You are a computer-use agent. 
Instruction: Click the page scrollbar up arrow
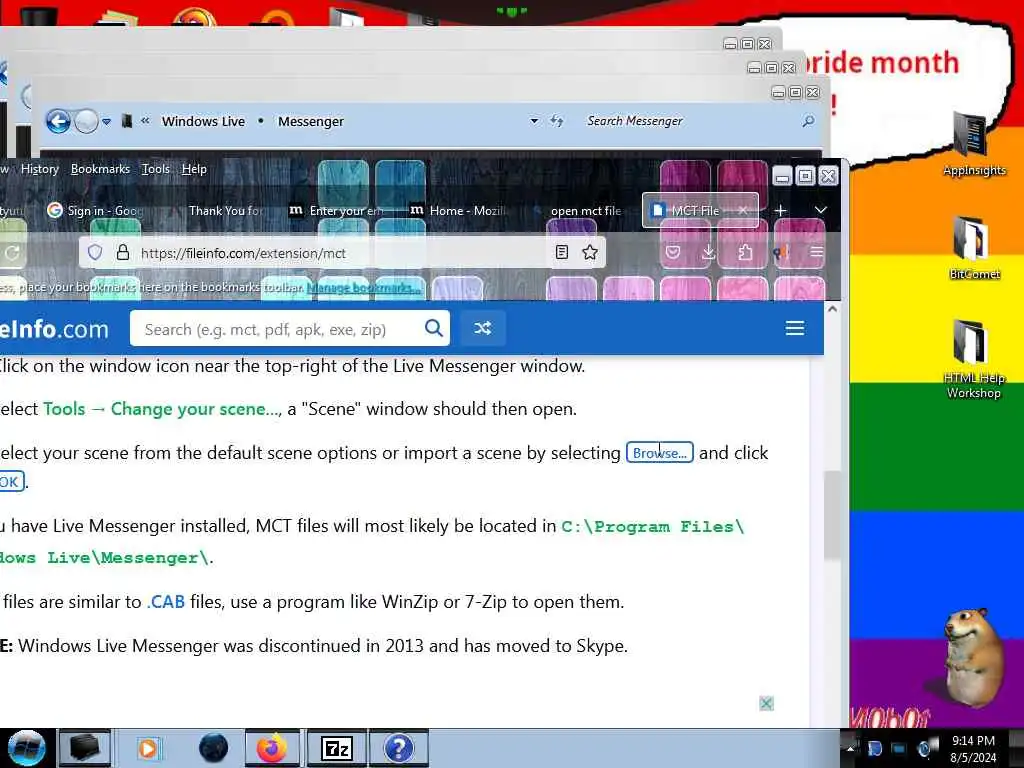(832, 309)
